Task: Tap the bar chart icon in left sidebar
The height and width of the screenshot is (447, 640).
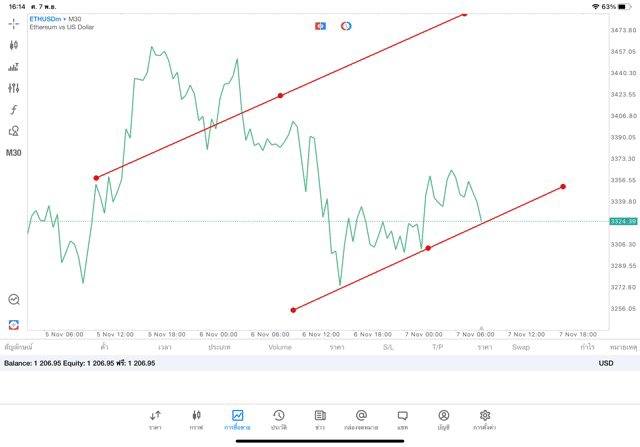Action: [x=14, y=67]
